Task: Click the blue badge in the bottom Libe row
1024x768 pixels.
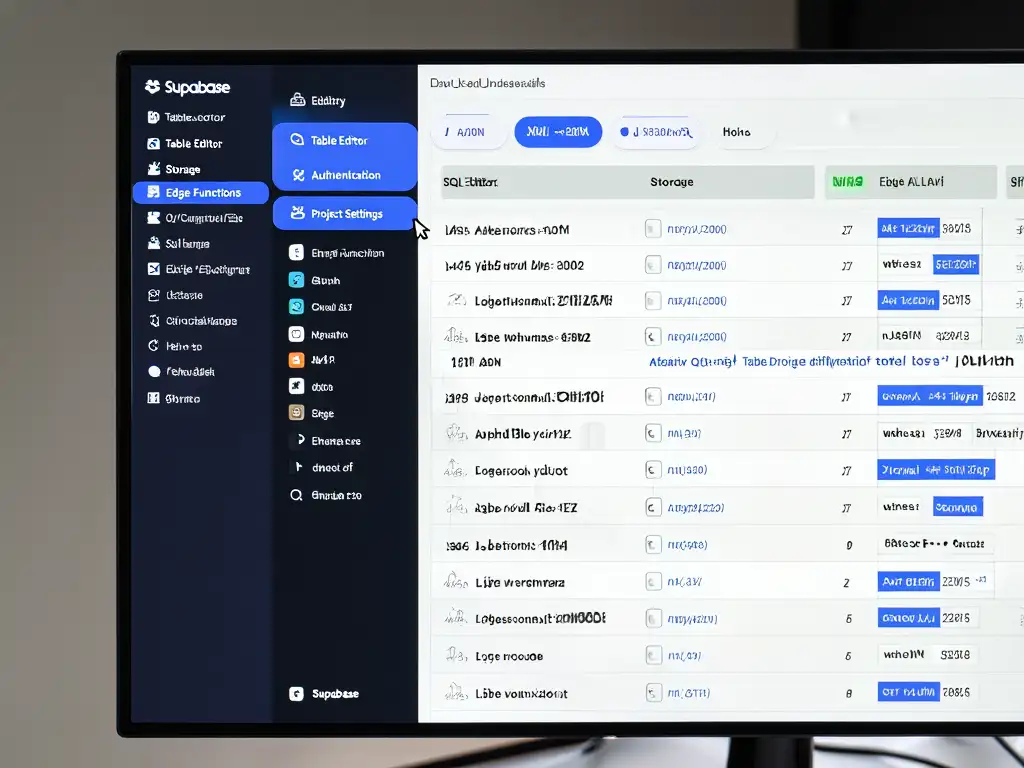Action: [908, 692]
